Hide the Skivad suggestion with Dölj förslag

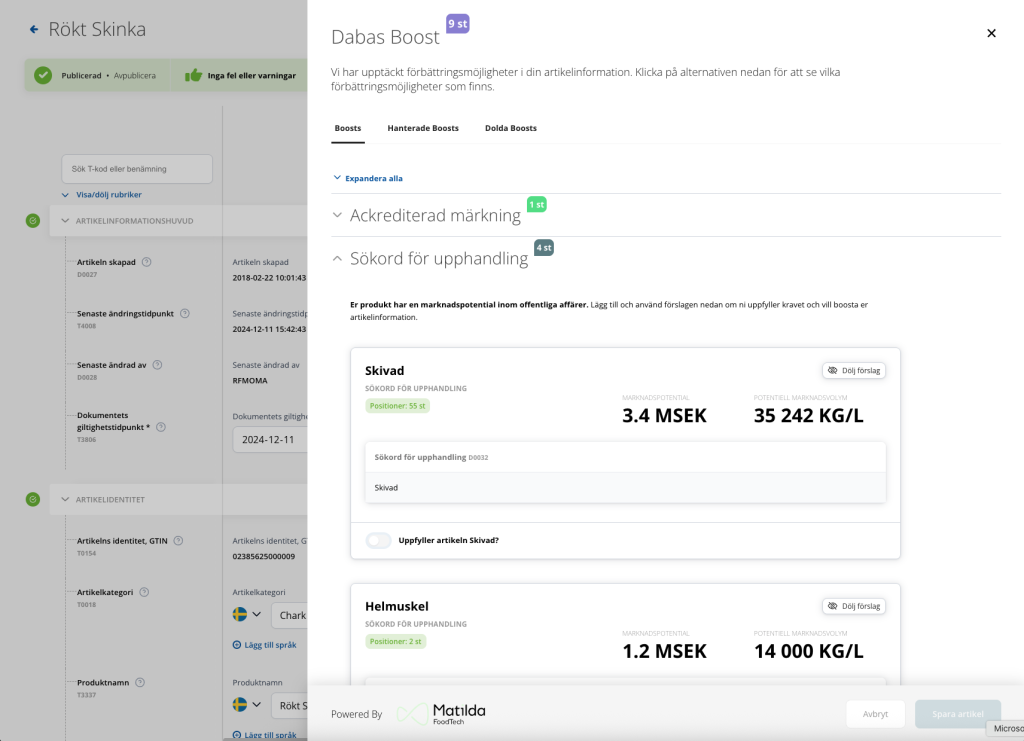[x=854, y=370]
